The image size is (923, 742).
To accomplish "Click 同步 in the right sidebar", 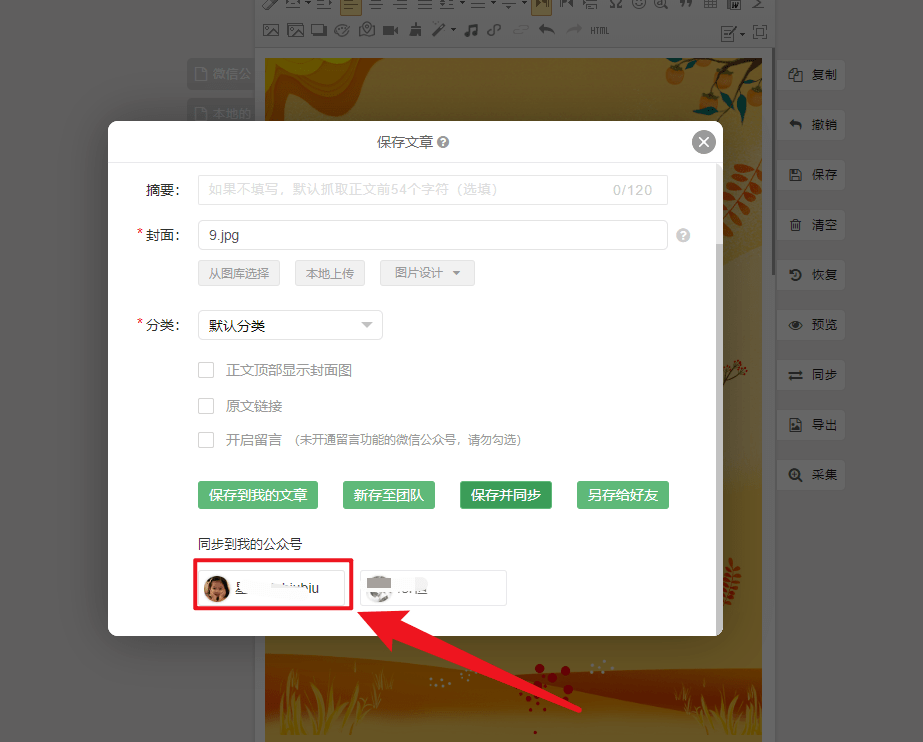I will coord(811,375).
